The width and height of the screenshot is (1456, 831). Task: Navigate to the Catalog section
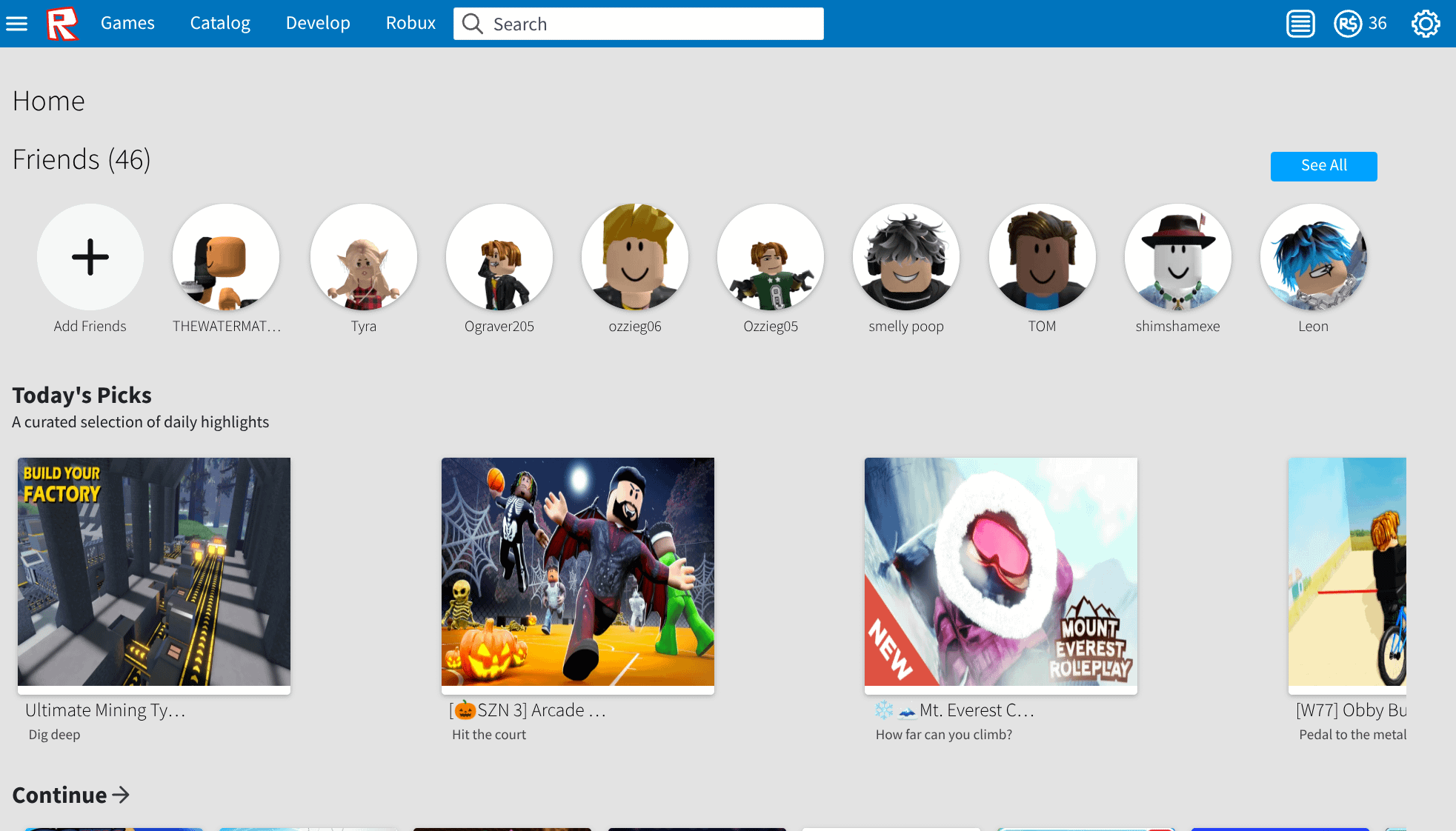pyautogui.click(x=219, y=23)
